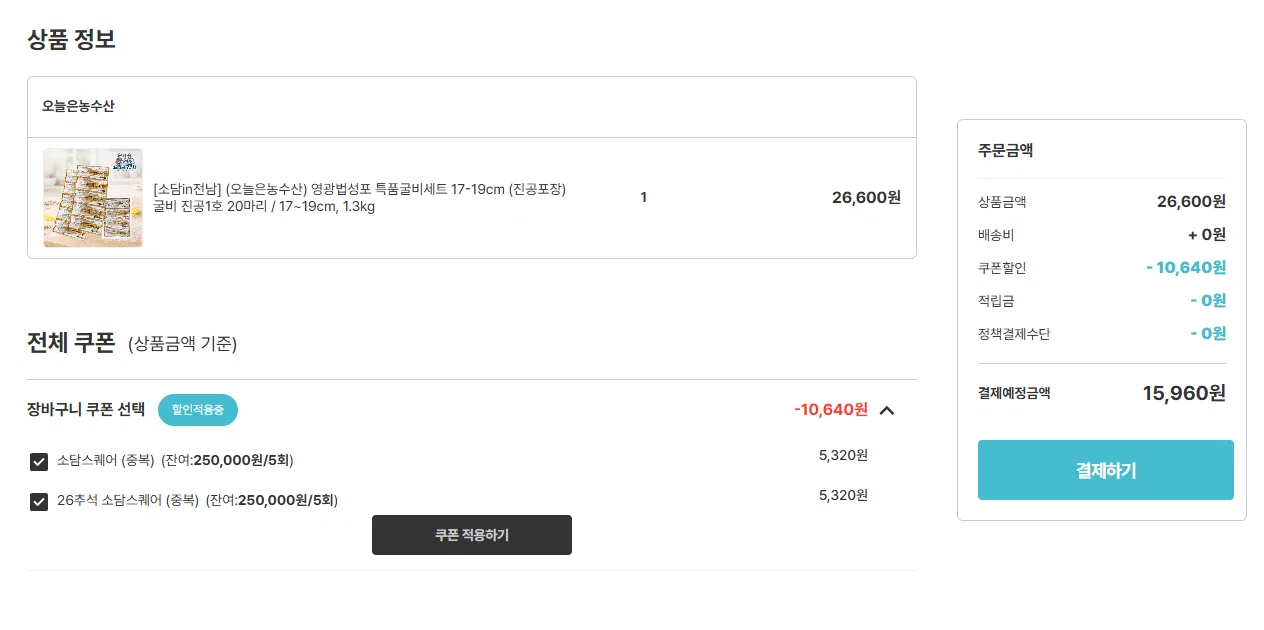Click the 장바구니 쿠폰 선택 label

[86, 409]
